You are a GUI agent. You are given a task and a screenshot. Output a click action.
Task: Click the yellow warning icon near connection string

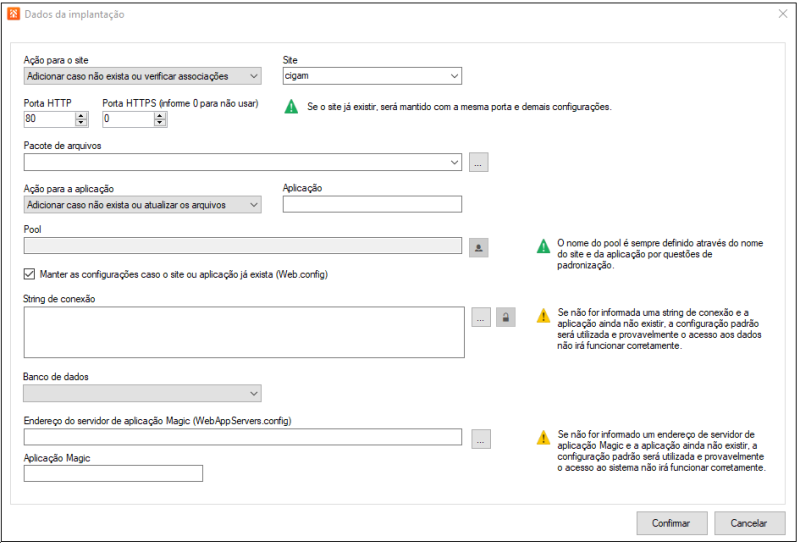(x=543, y=316)
